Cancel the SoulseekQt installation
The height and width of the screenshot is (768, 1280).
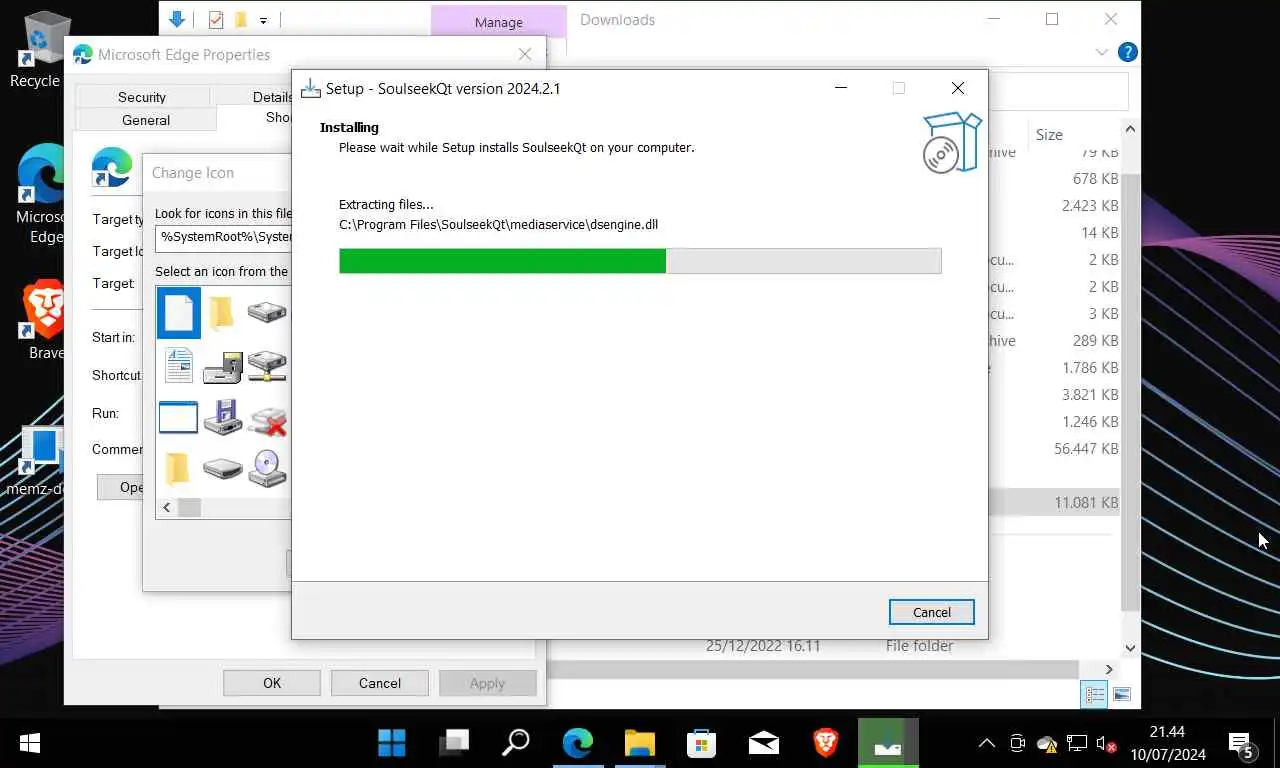pos(931,612)
